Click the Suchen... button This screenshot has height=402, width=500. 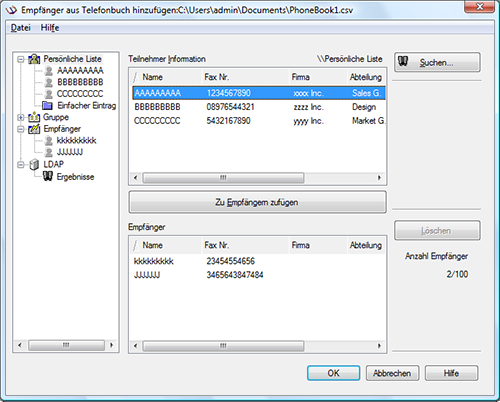pos(437,62)
